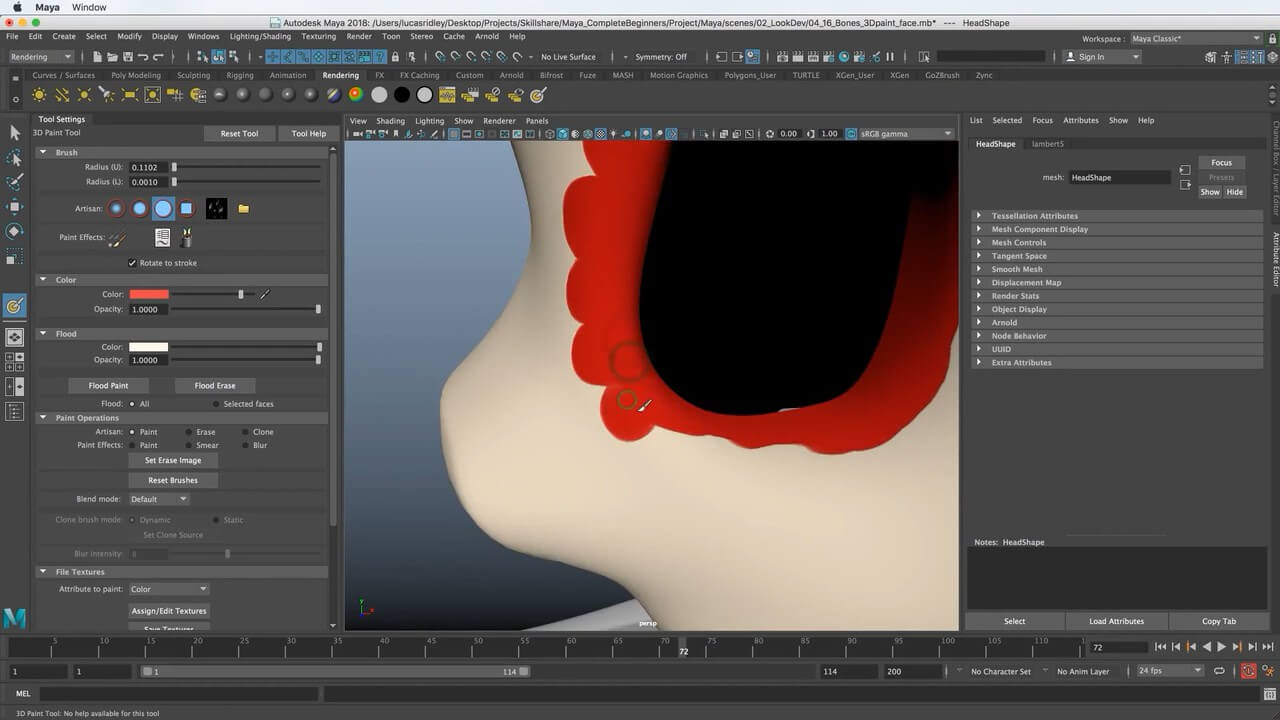Open the Attribute to paint dropdown
The height and width of the screenshot is (720, 1280).
coord(168,589)
